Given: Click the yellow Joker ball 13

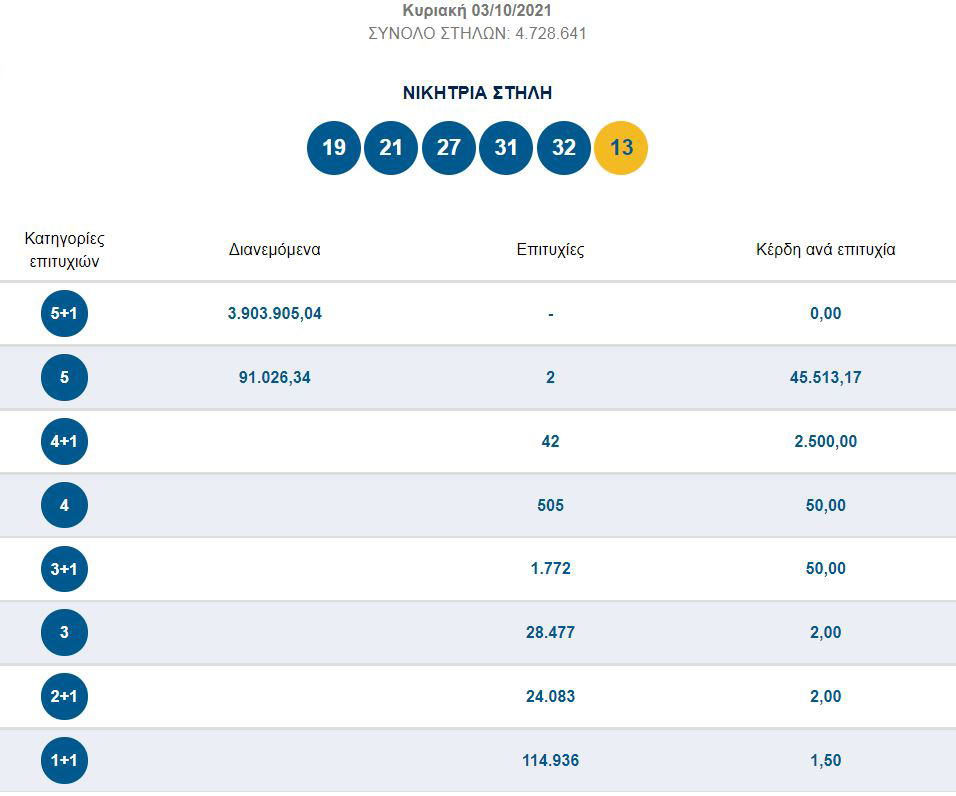Looking at the screenshot, I should pyautogui.click(x=621, y=147).
